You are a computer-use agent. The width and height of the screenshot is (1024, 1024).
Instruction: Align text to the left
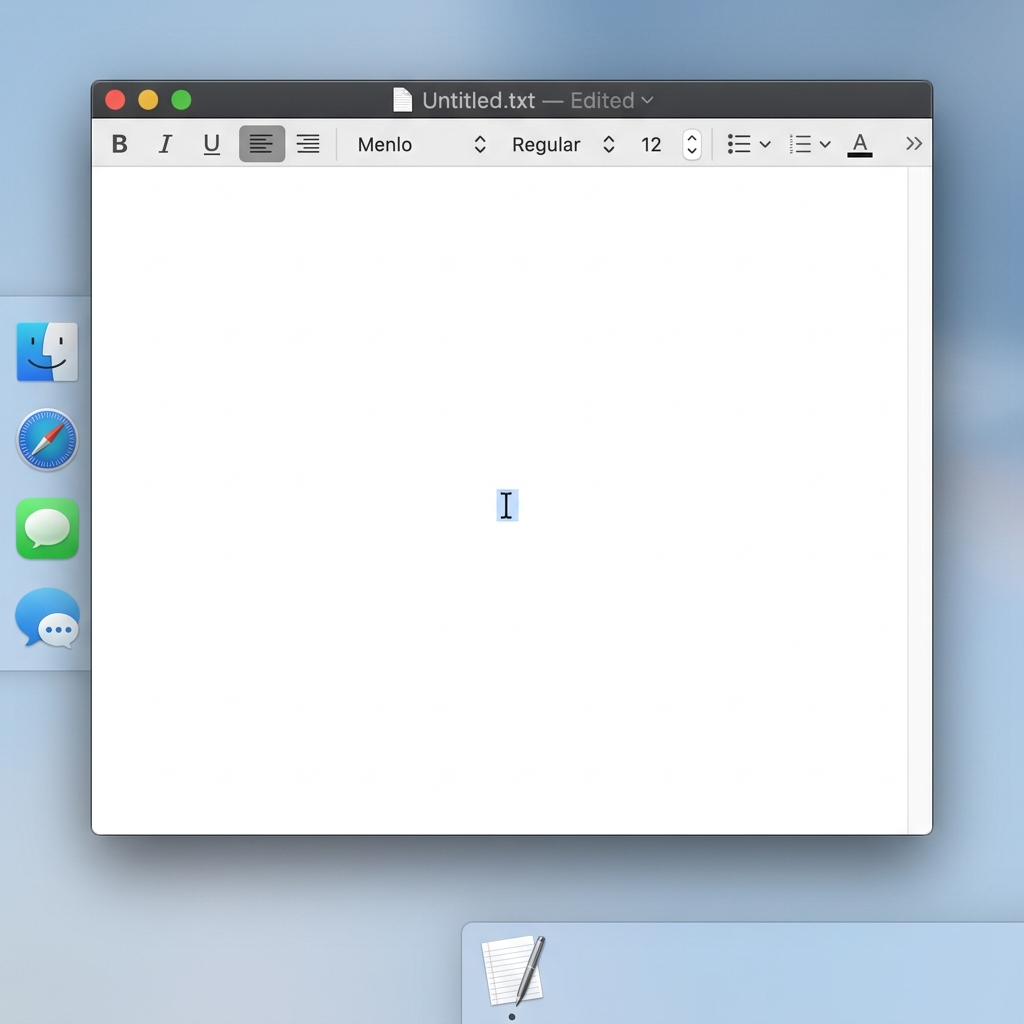262,144
